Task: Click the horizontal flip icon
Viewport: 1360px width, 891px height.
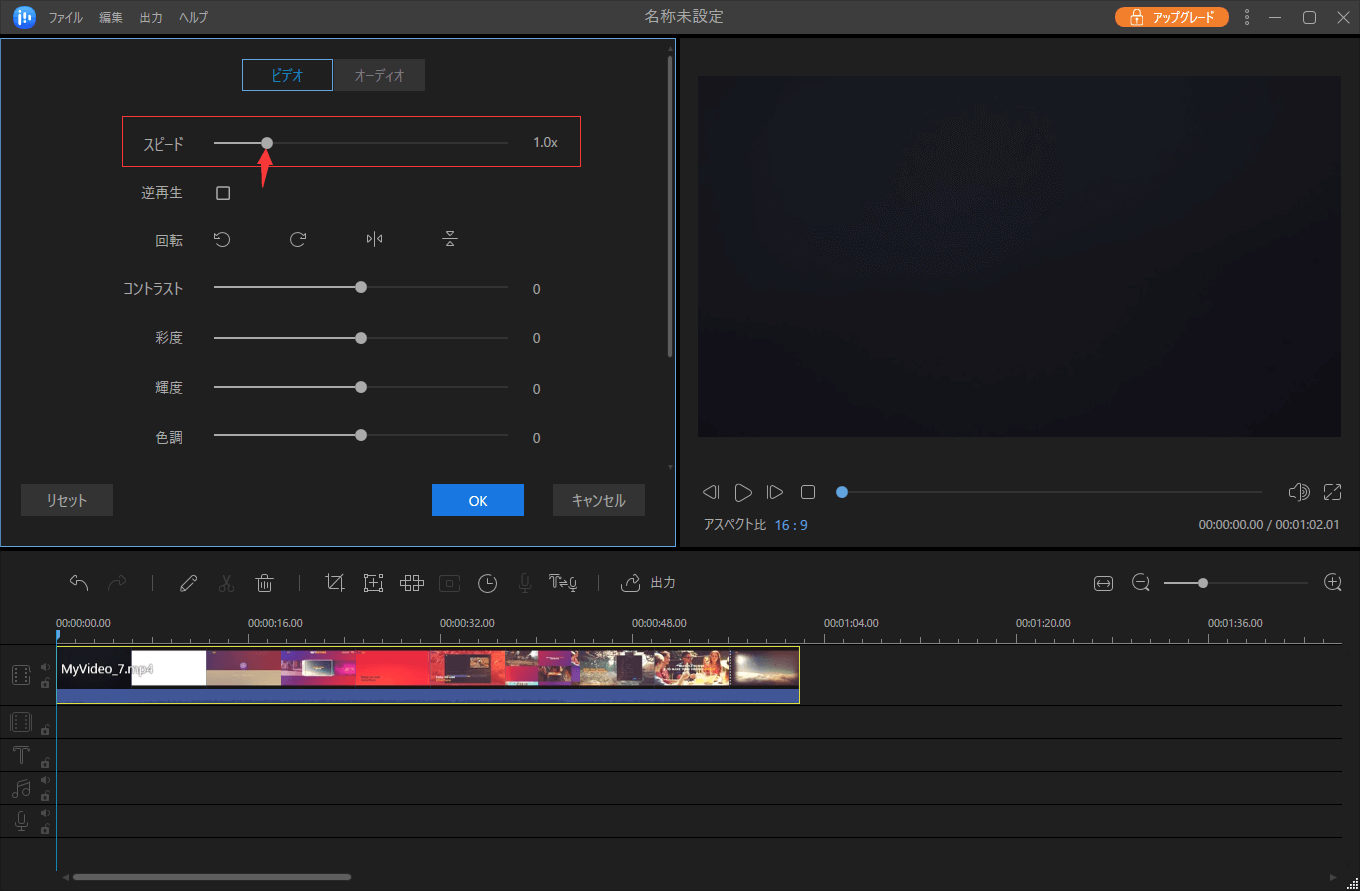Action: point(374,239)
